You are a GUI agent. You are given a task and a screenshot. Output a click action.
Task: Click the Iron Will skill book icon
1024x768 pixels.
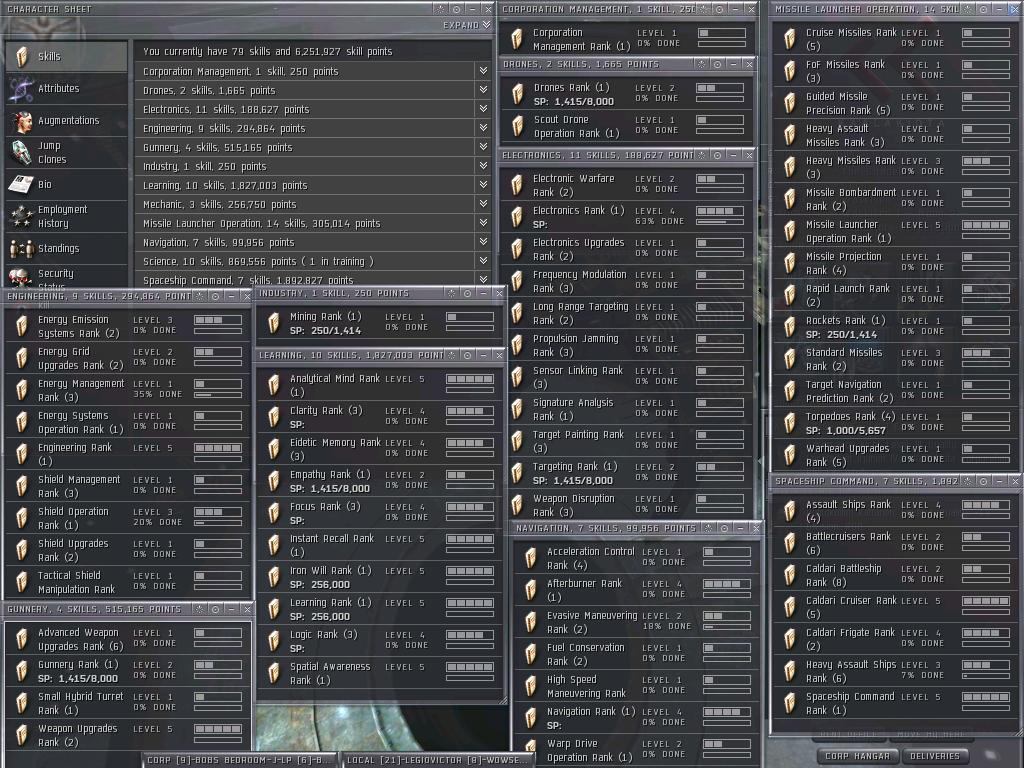[x=274, y=577]
